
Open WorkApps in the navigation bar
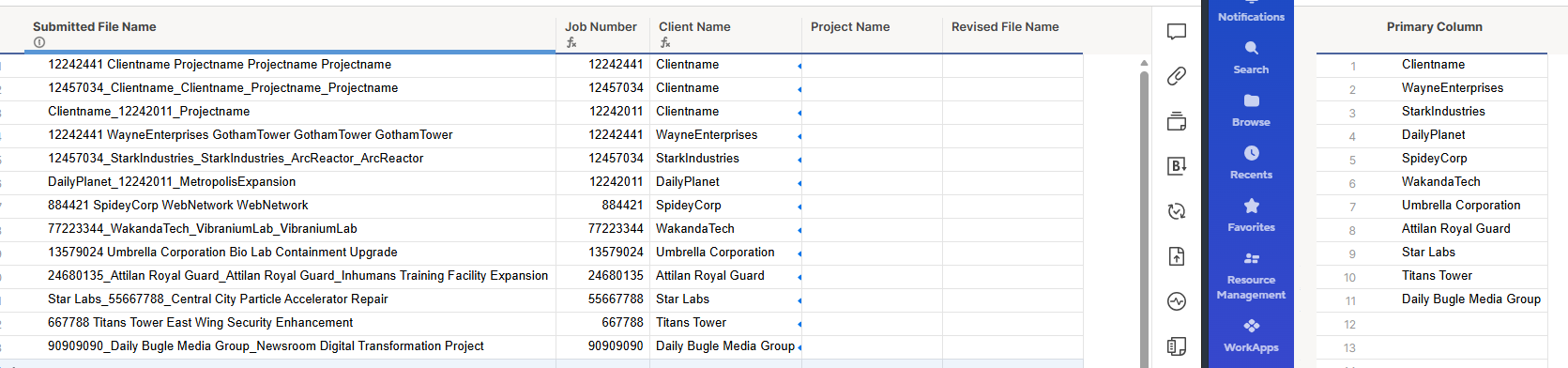[1251, 335]
